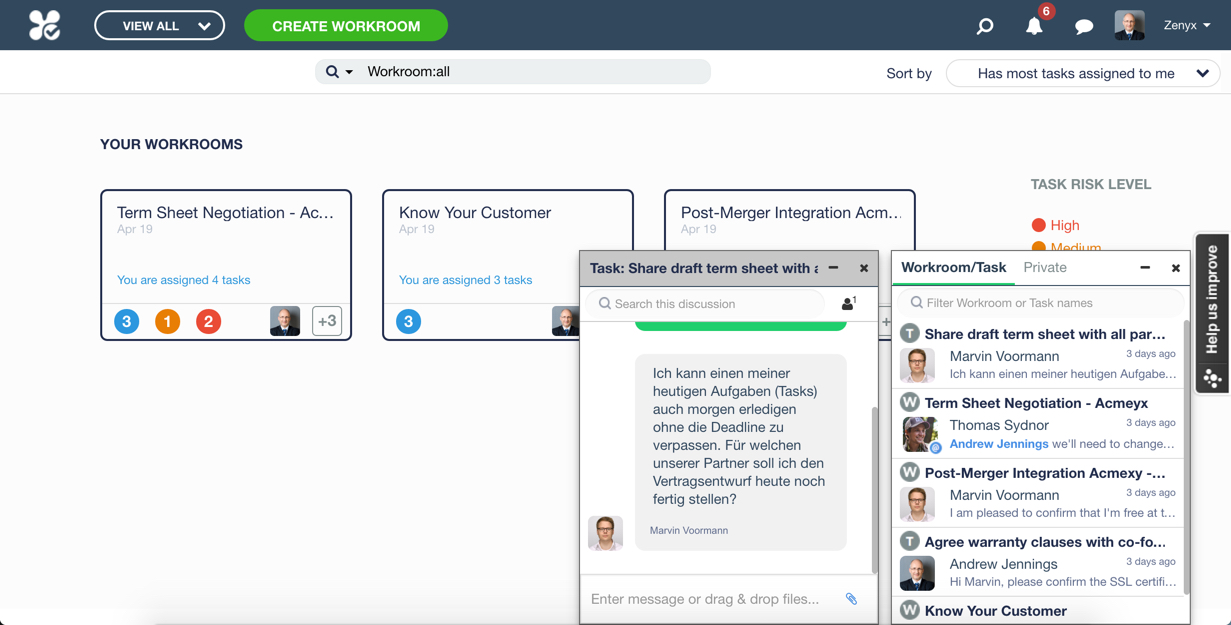Open 'Share draft term sheet' conversation
1231x625 pixels.
click(1040, 354)
